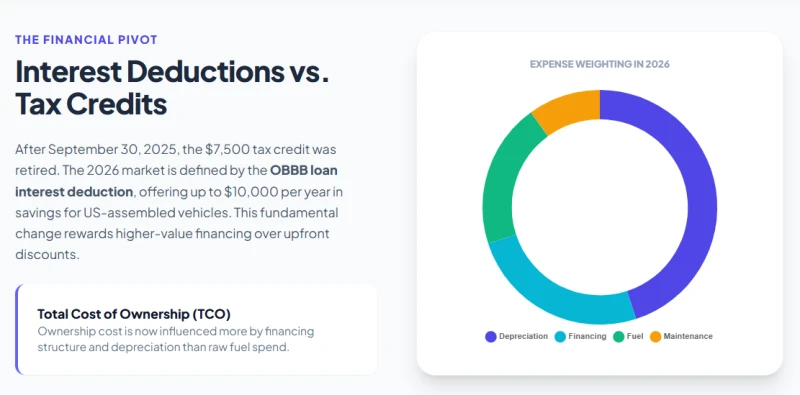Click the green Fuel legend dot
Image resolution: width=800 pixels, height=395 pixels.
pyautogui.click(x=618, y=337)
